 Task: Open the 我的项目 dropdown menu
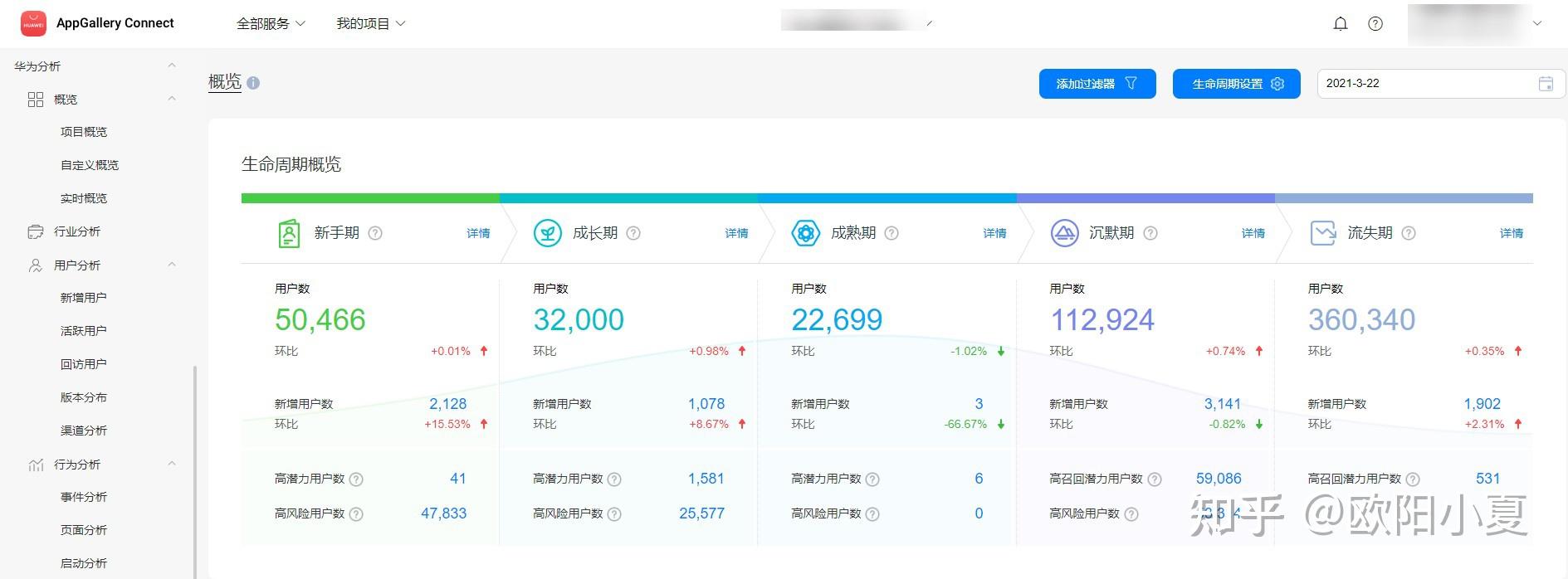point(371,24)
